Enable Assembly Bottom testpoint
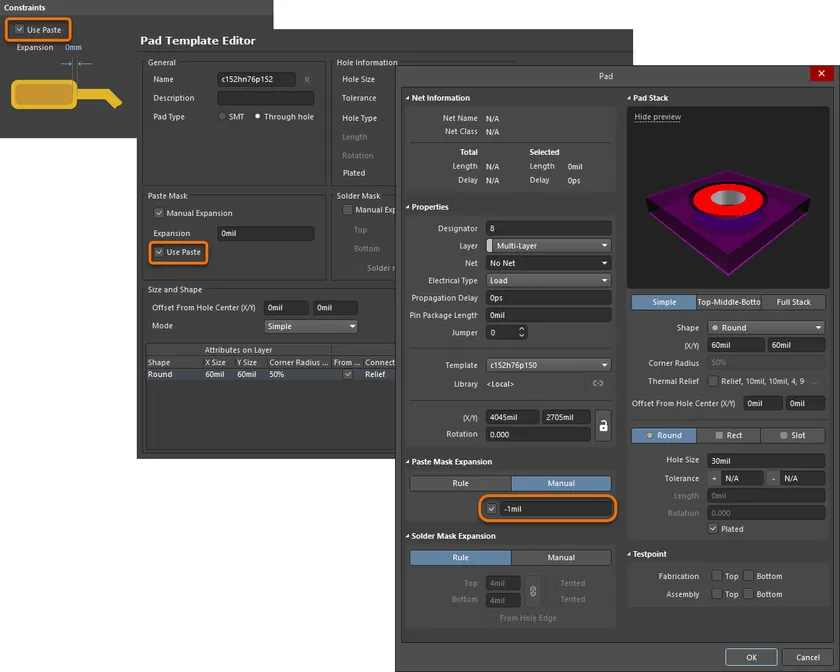Screen dimensions: 840x672 [x=748, y=594]
